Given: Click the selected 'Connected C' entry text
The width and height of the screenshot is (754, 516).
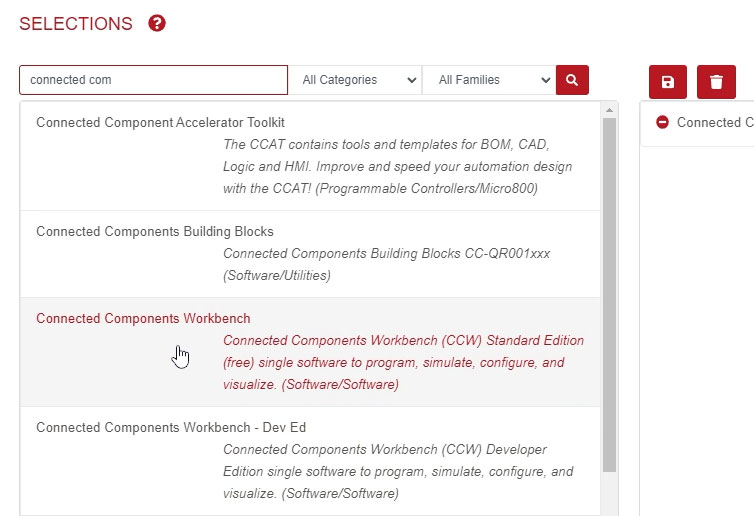Looking at the screenshot, I should pyautogui.click(x=715, y=122).
